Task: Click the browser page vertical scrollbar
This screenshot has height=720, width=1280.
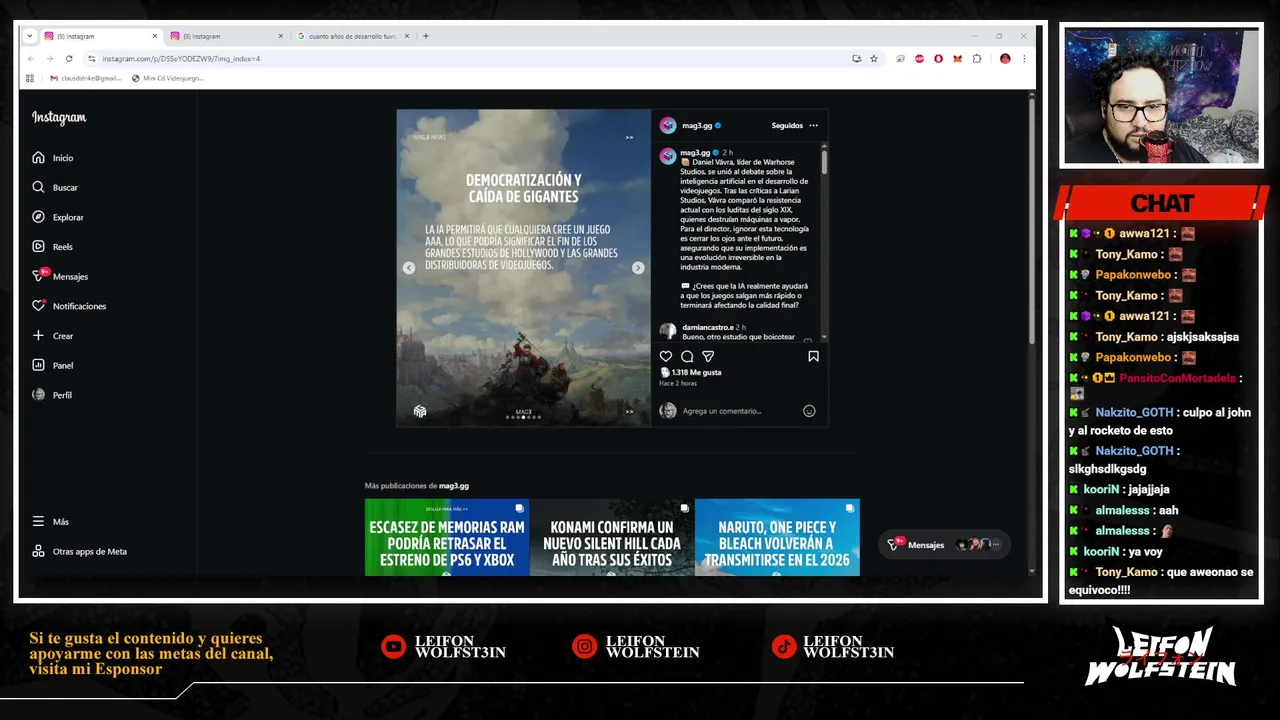Action: click(x=1033, y=220)
